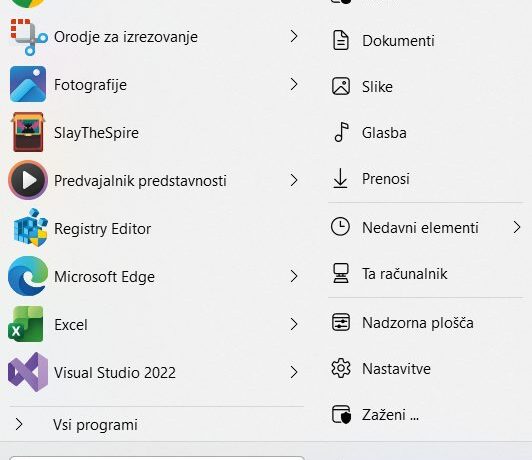Viewport: 532px width, 460px height.
Task: Click the Glasba music note icon
Action: [341, 132]
